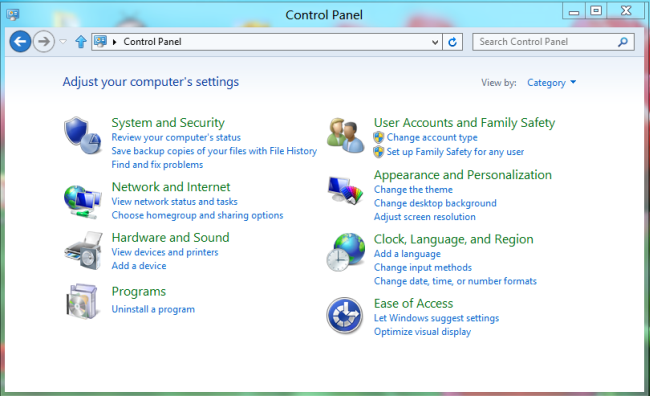Click Let Windows suggest settings
The height and width of the screenshot is (396, 650).
[437, 318]
